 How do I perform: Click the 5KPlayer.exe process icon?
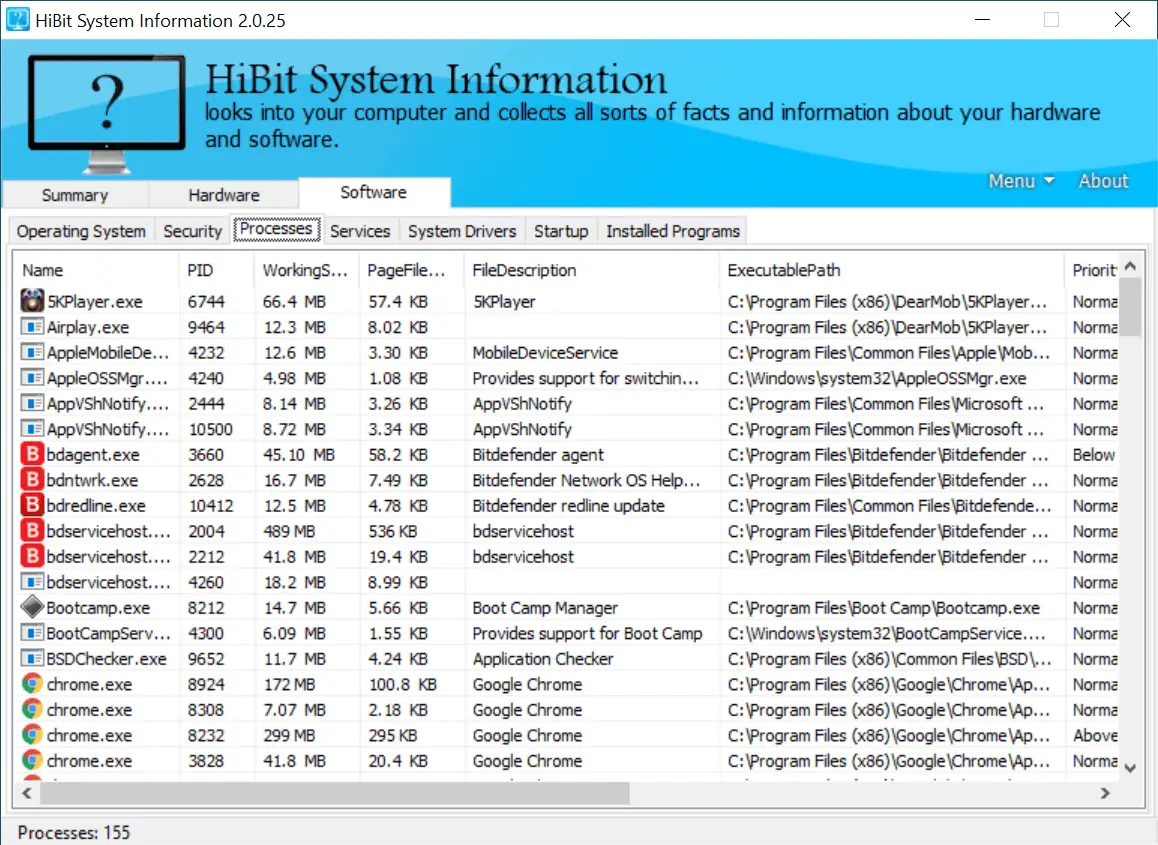32,301
